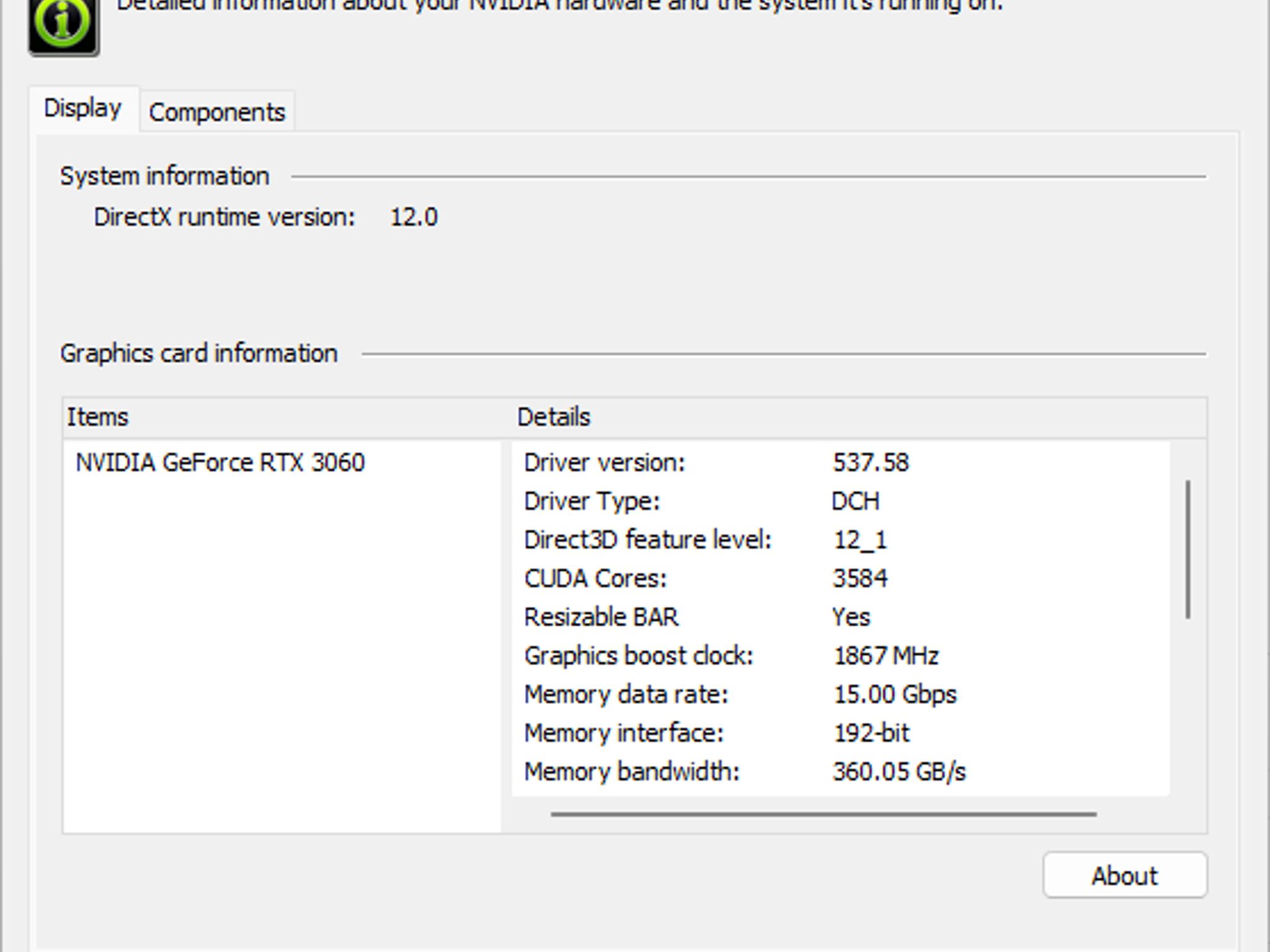Click the DirectX runtime version value 12.0
The width and height of the screenshot is (1270, 952).
click(x=414, y=218)
